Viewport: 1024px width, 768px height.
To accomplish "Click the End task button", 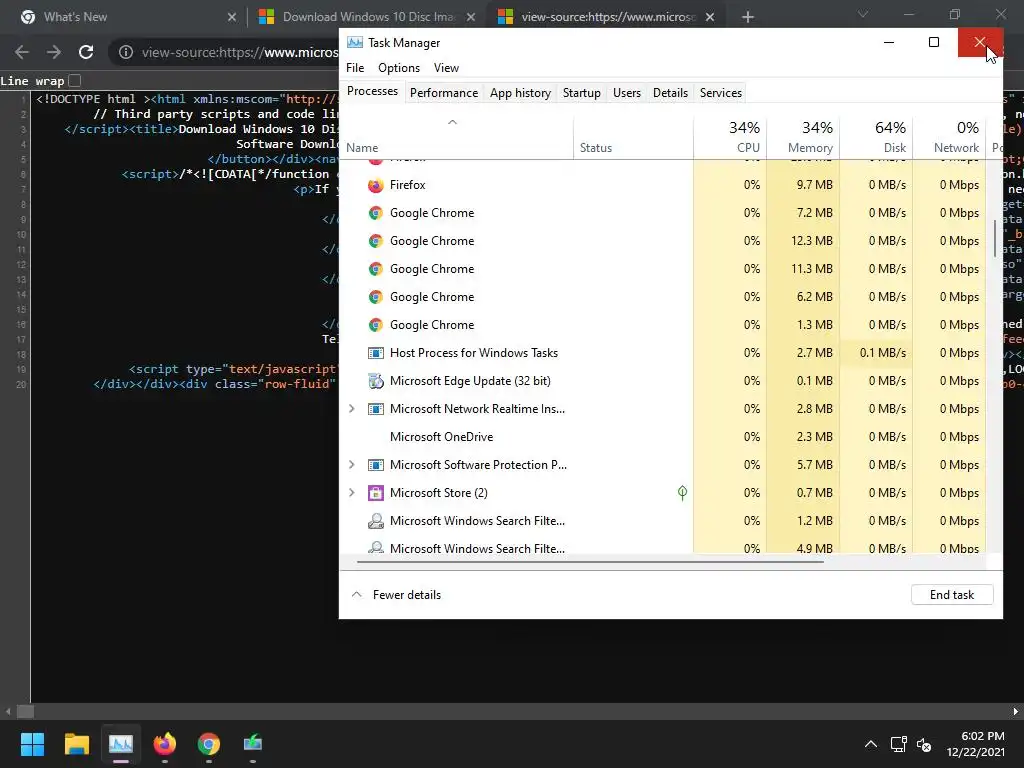I will pyautogui.click(x=952, y=595).
